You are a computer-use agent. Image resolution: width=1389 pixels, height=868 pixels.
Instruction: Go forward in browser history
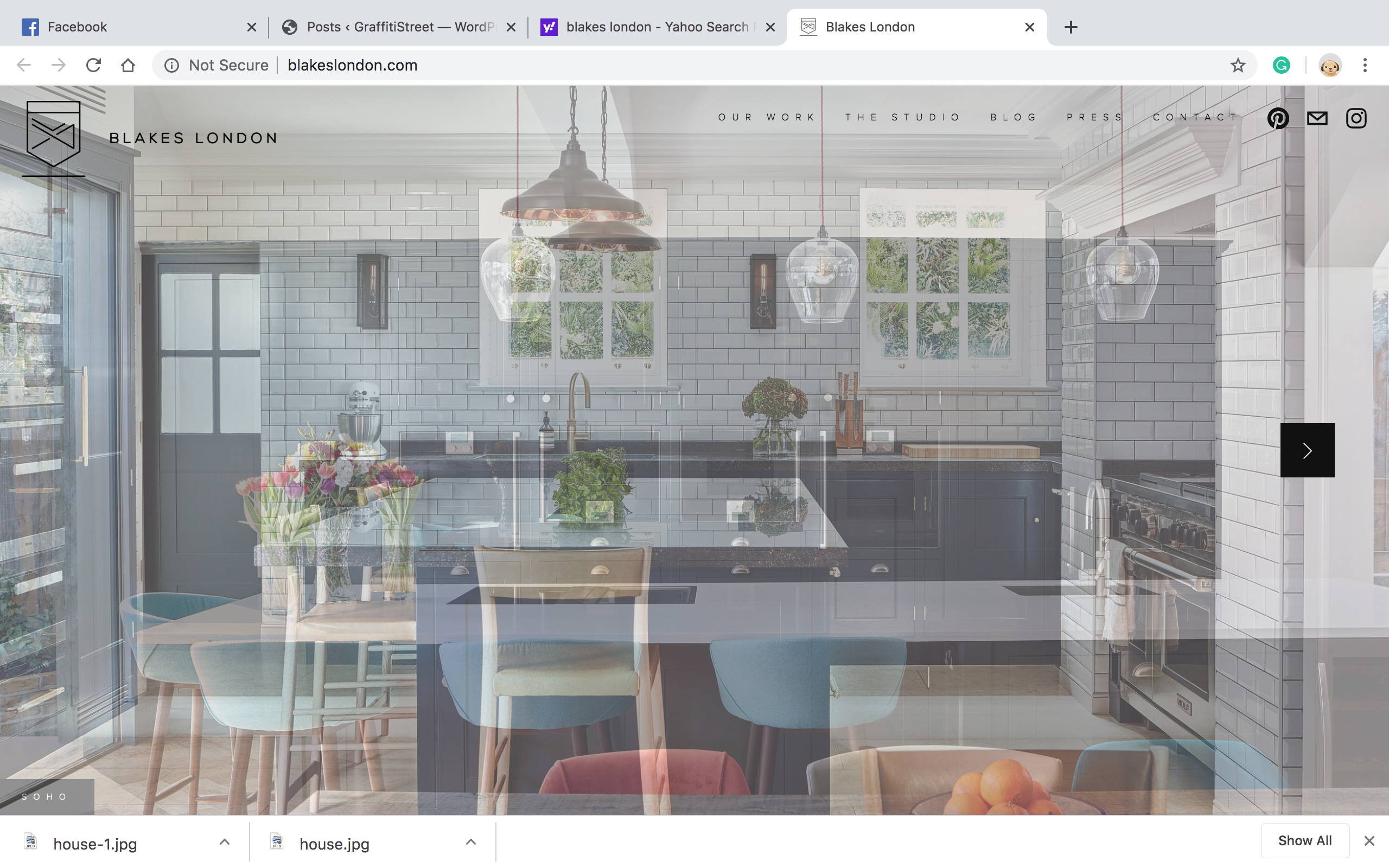tap(59, 65)
